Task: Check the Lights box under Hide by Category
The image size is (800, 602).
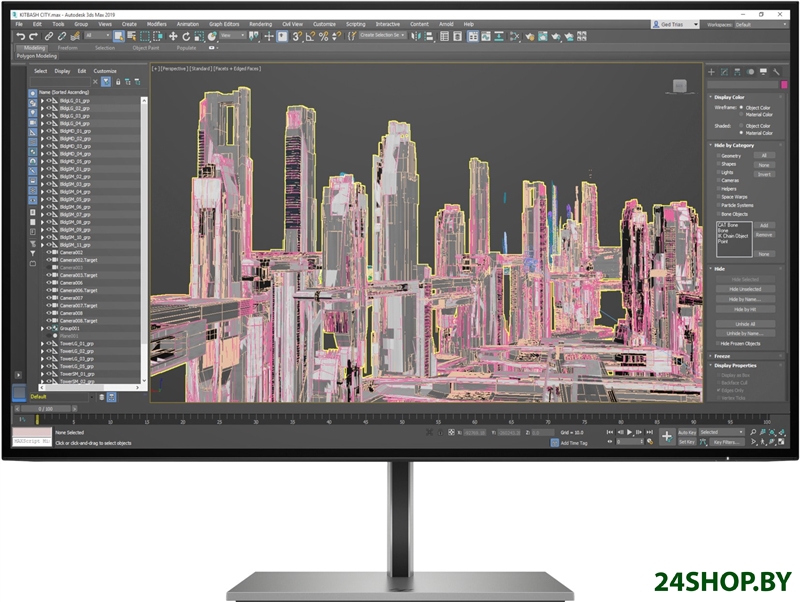Action: click(x=717, y=172)
